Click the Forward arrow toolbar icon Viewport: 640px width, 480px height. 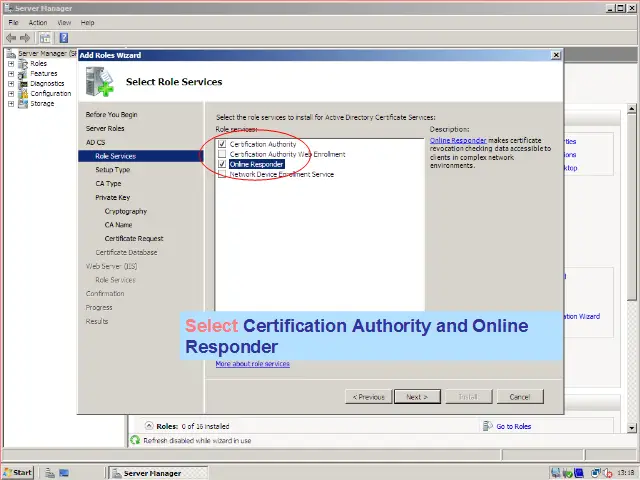point(25,37)
